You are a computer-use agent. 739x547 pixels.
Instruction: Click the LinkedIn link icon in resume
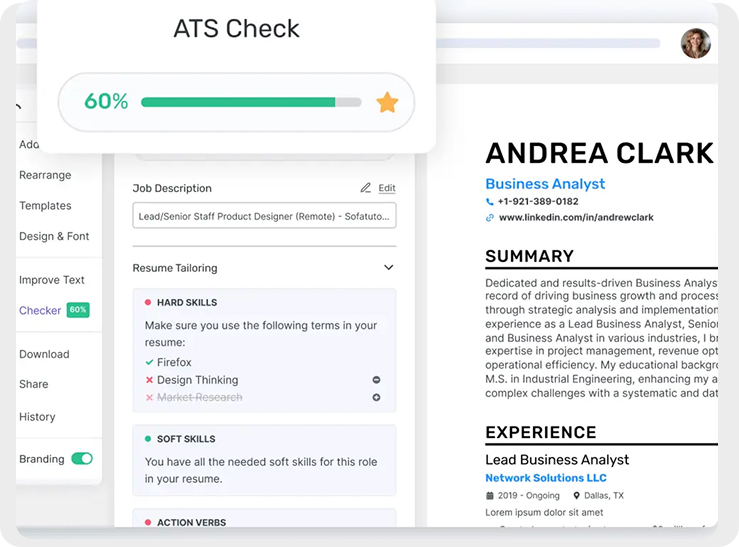point(490,217)
